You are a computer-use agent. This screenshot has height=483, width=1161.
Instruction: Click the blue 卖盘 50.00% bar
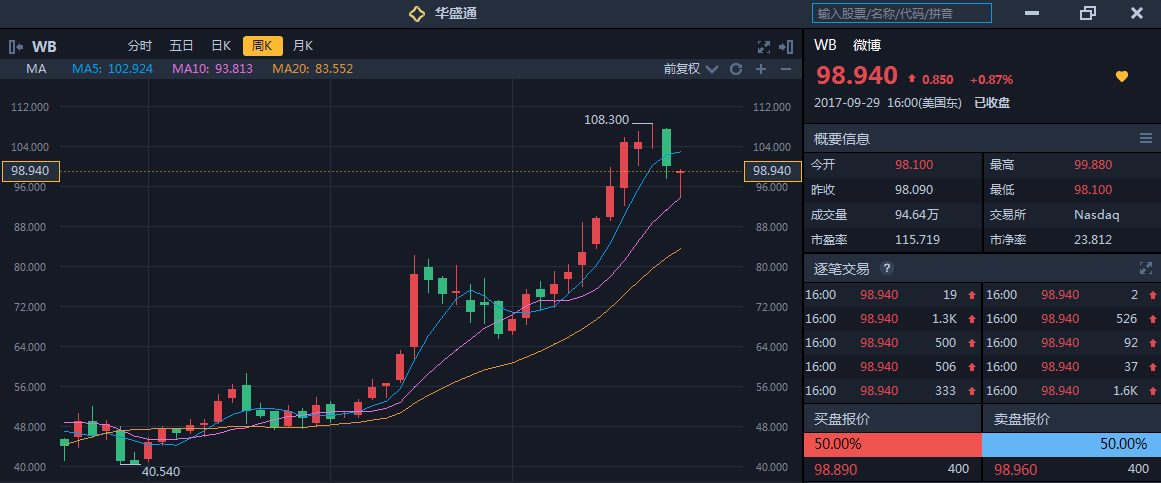click(1071, 444)
